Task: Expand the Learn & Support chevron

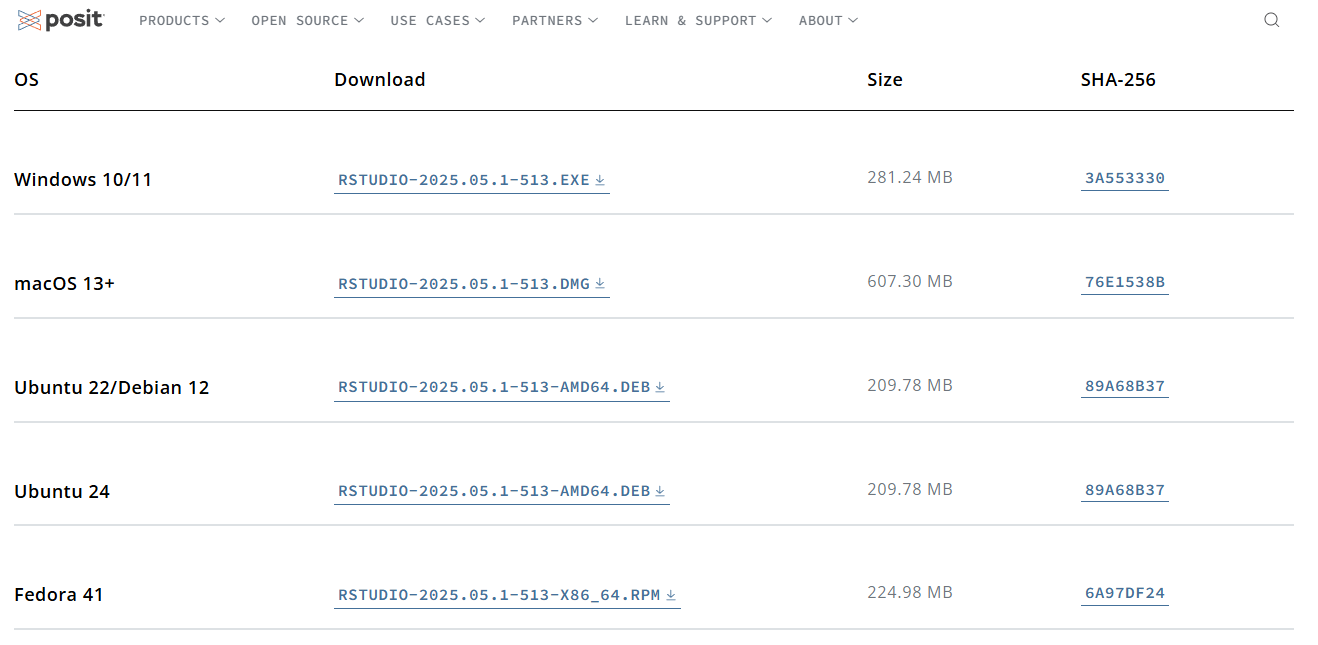Action: [767, 20]
